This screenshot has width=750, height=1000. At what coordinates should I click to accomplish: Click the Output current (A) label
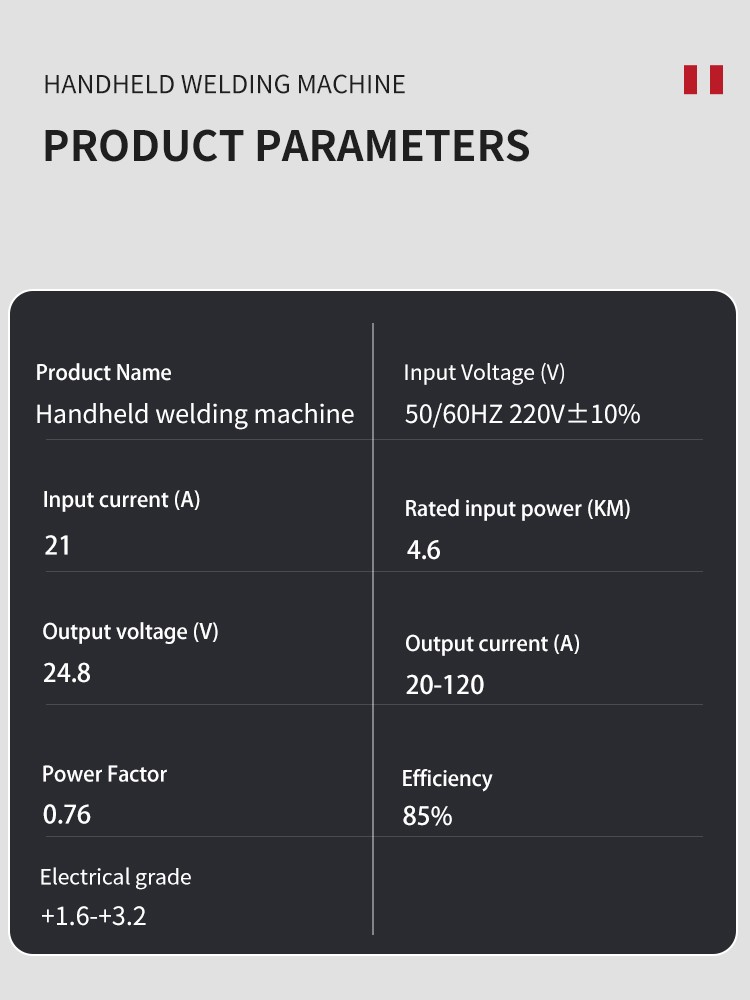tap(492, 644)
